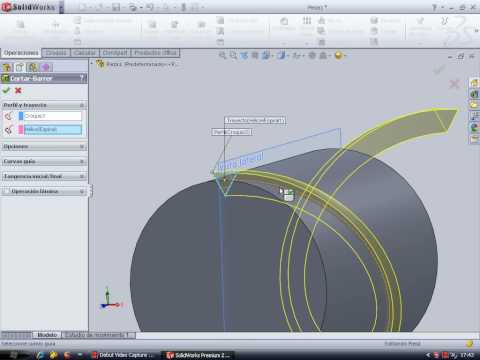Switch to the ConfigurationManager panel icon

click(33, 67)
